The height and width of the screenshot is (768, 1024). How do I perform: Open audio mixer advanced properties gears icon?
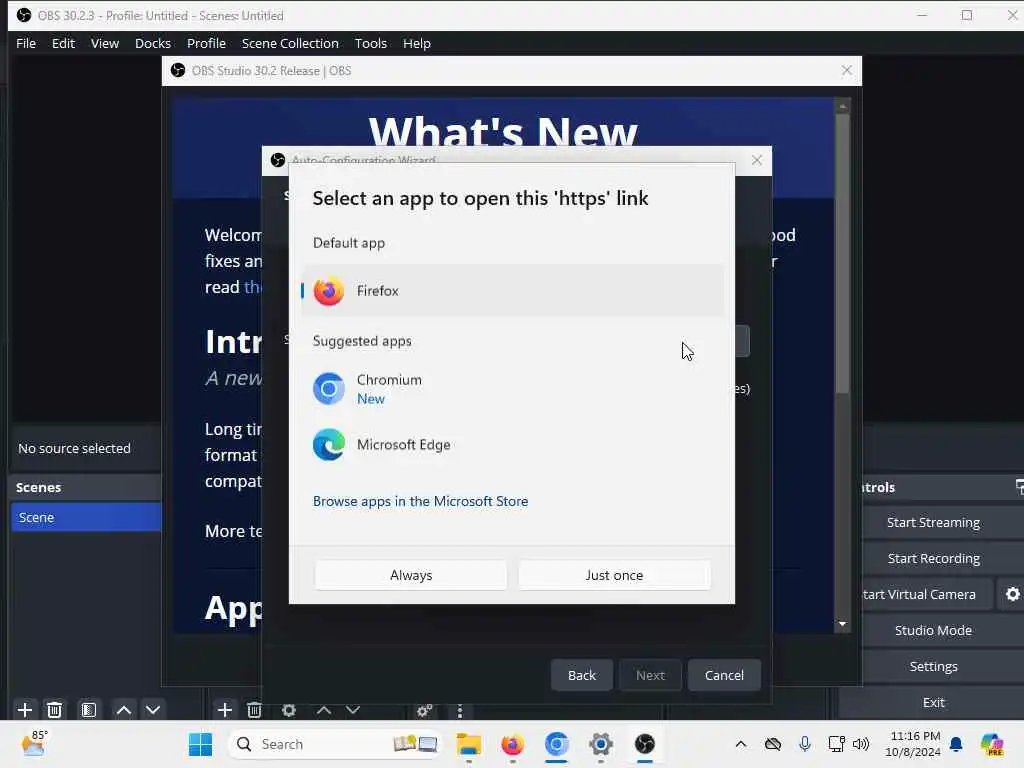pyautogui.click(x=424, y=709)
